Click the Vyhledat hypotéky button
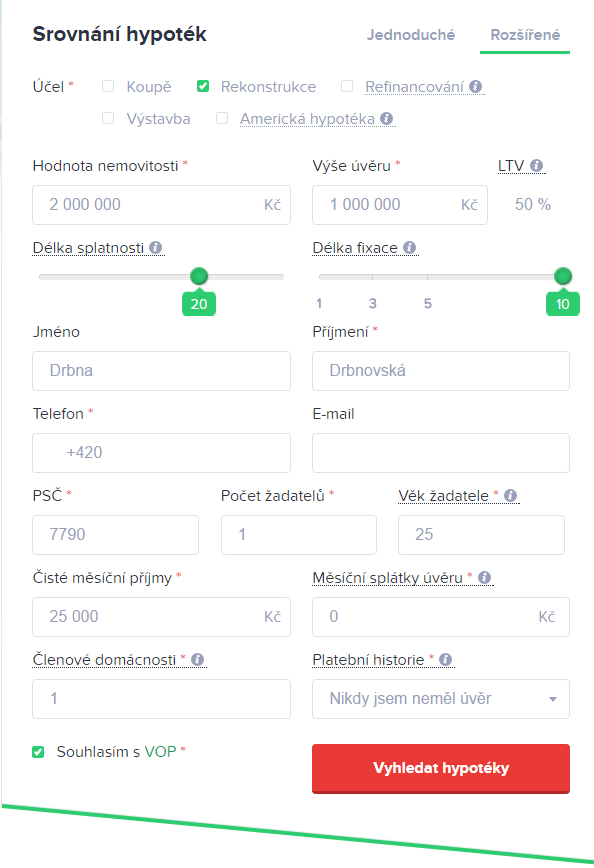Image resolution: width=594 pixels, height=868 pixels. click(x=441, y=768)
